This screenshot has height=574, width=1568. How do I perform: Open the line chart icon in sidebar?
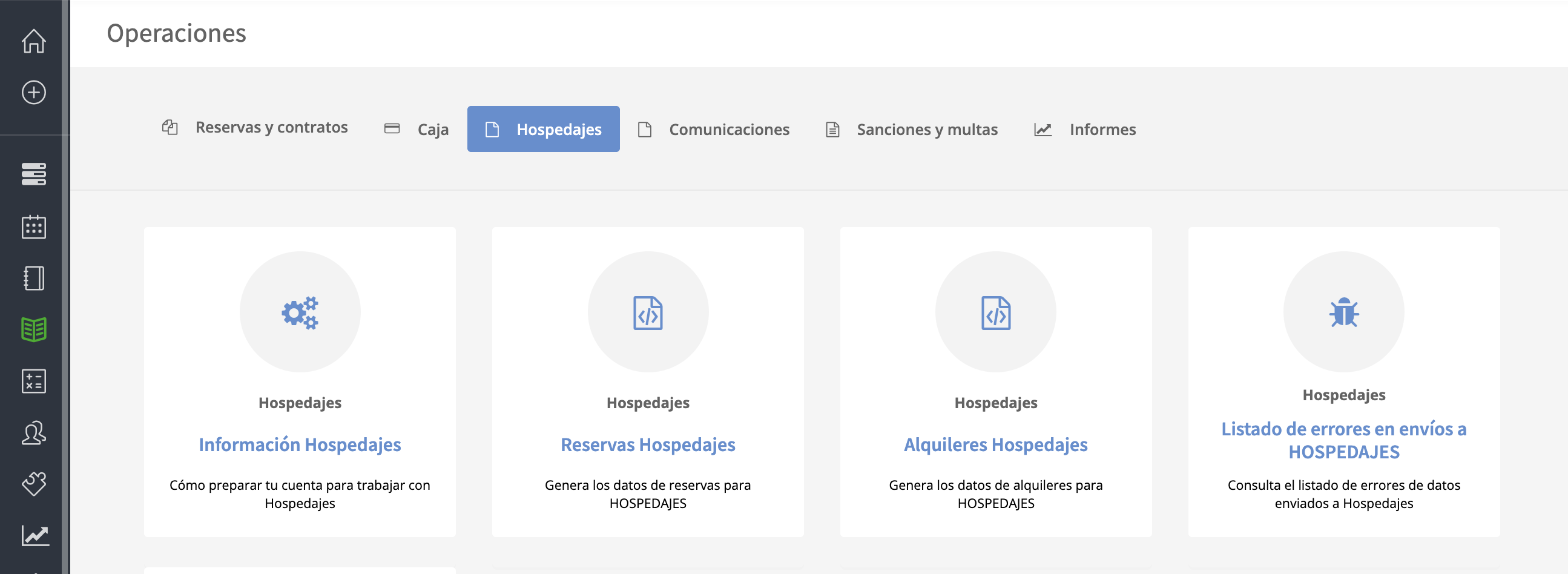click(35, 535)
